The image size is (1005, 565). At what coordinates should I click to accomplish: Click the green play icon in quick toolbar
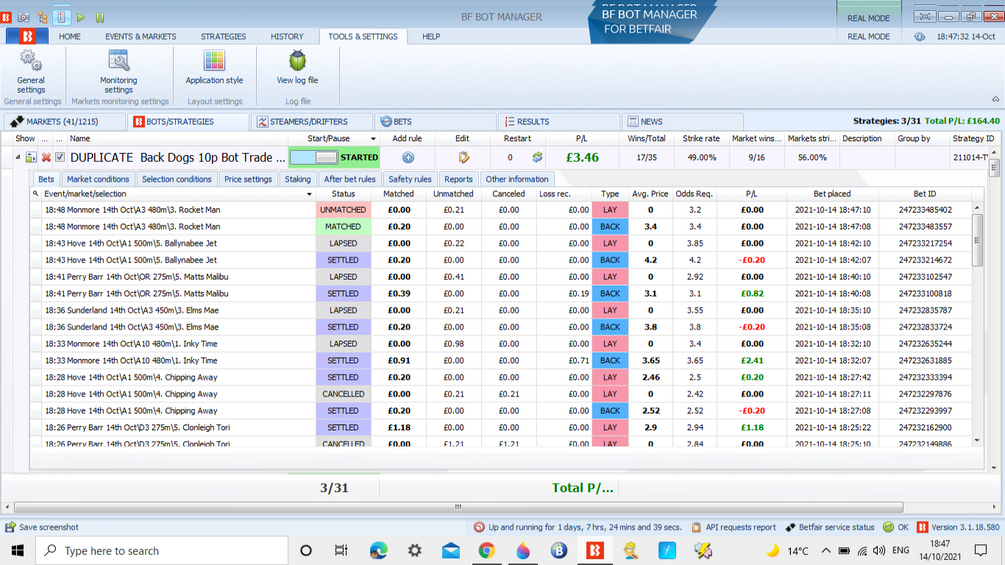click(x=81, y=17)
